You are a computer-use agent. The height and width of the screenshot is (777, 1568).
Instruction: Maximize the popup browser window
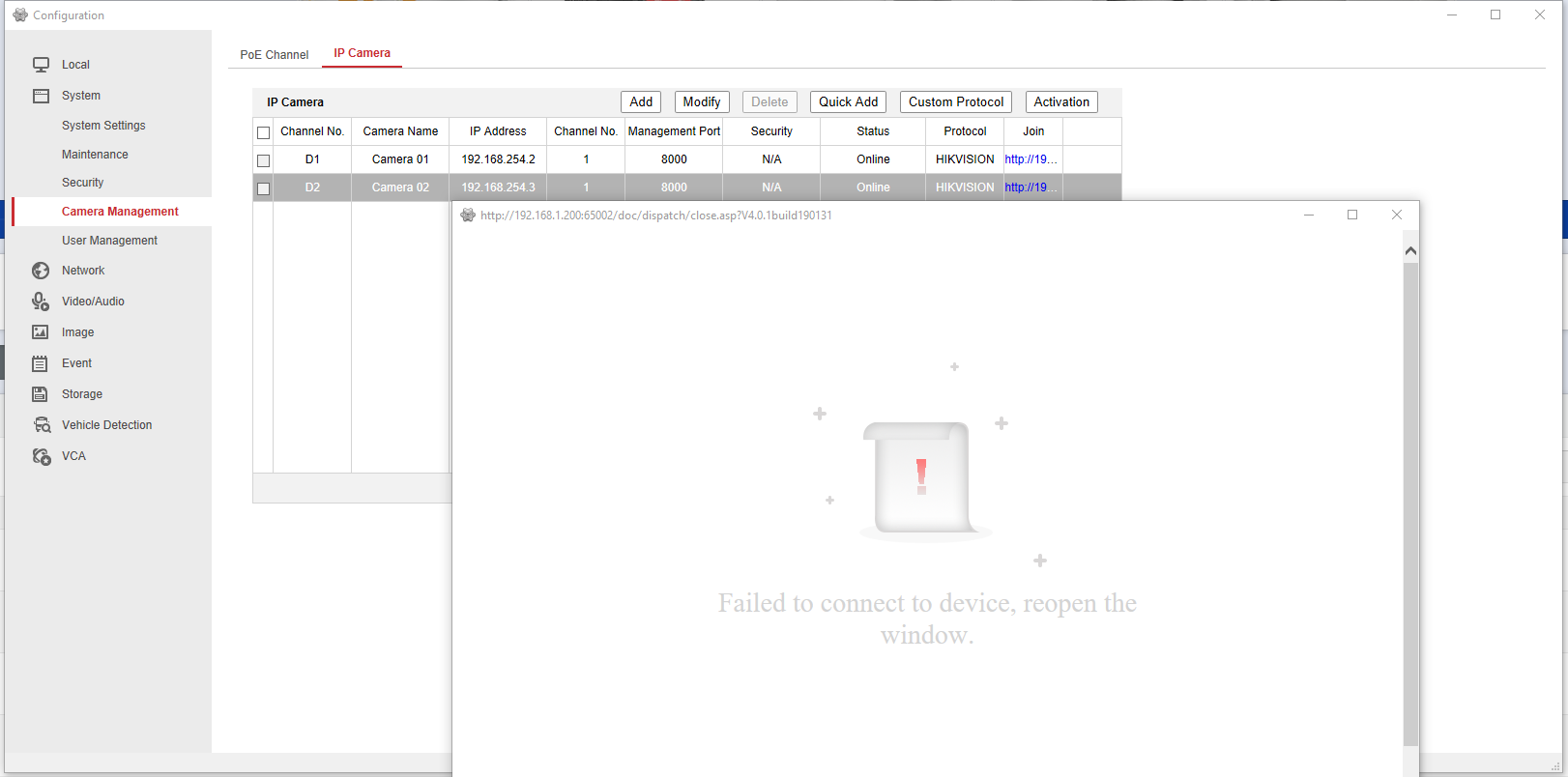click(1352, 215)
